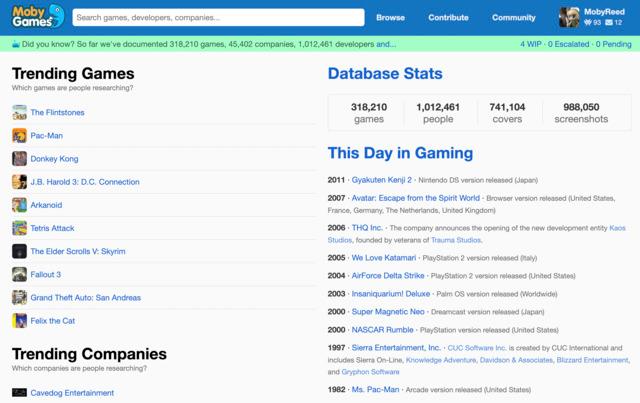The width and height of the screenshot is (640, 403).
Task: Open the 0 Pending link
Action: point(611,45)
